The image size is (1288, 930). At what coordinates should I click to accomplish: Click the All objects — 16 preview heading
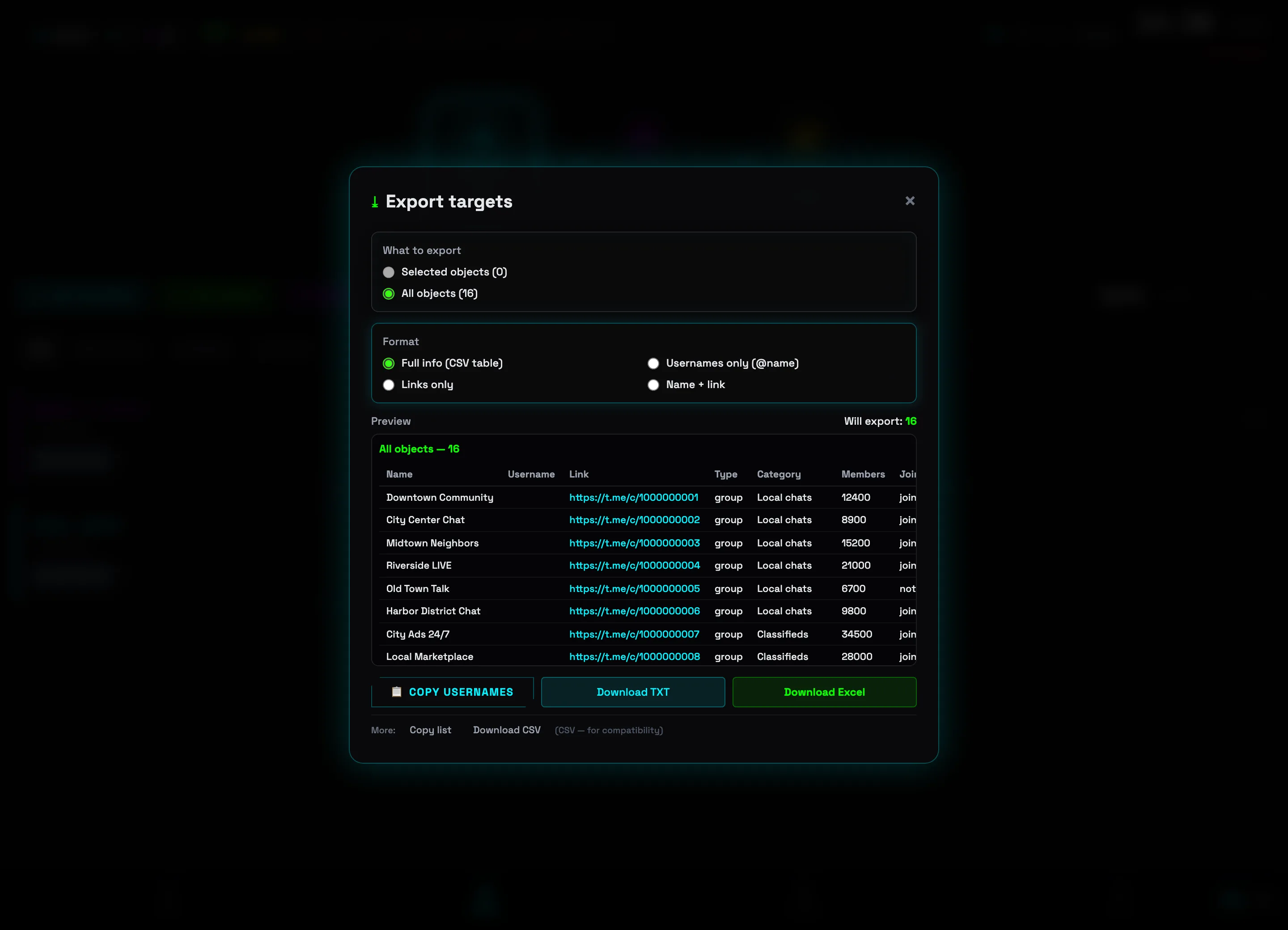tap(419, 449)
